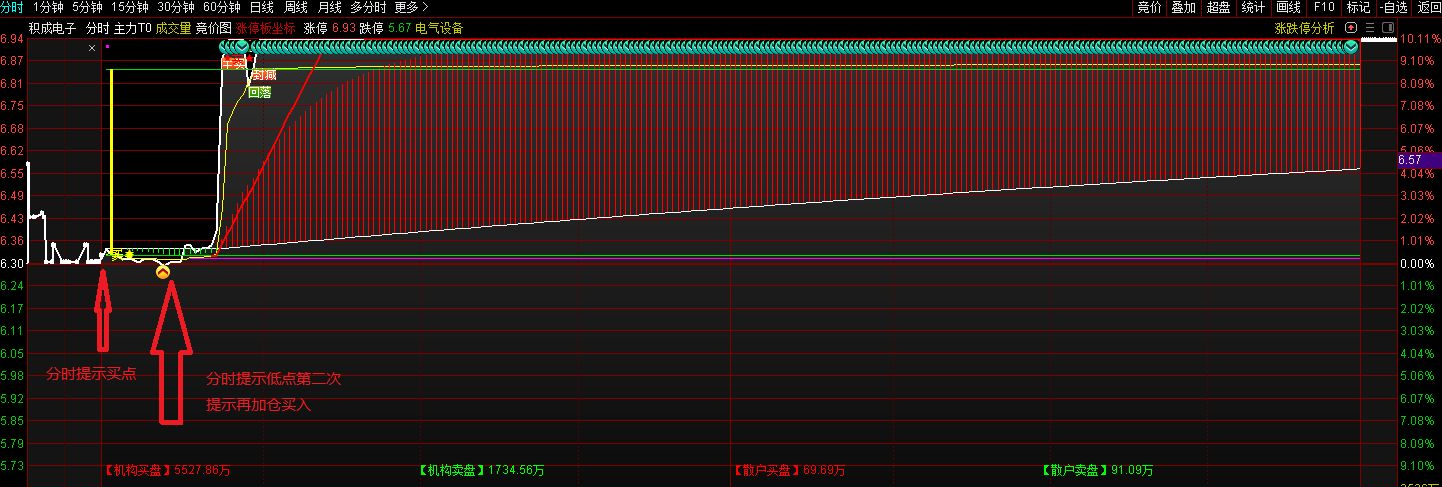1442x487 pixels.
Task: Click the 跌停 5.67 price label
Action: [384, 28]
